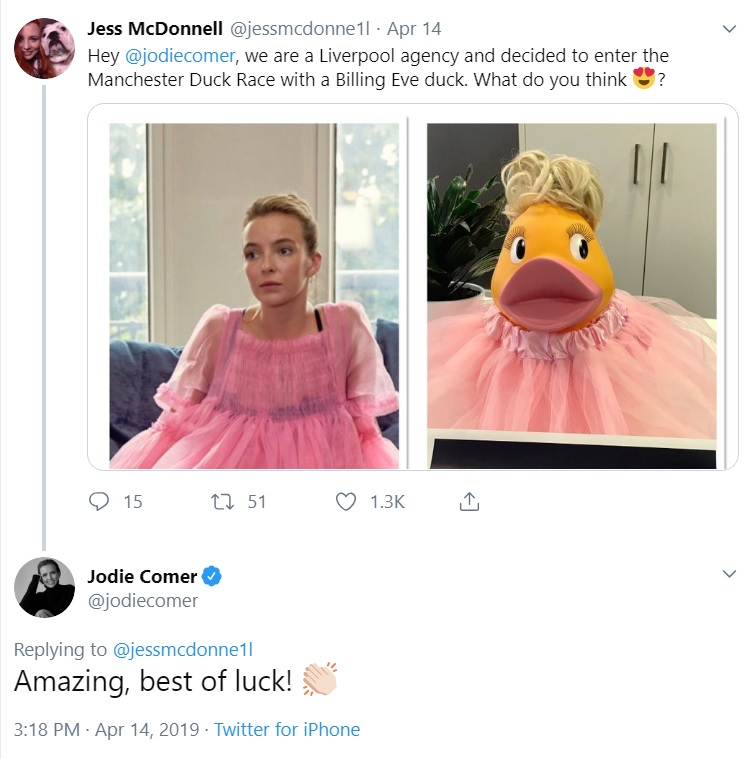Click the 3:18 PM Apr 14, 2019 timestamp
Image resolution: width=756 pixels, height=759 pixels.
tap(106, 729)
